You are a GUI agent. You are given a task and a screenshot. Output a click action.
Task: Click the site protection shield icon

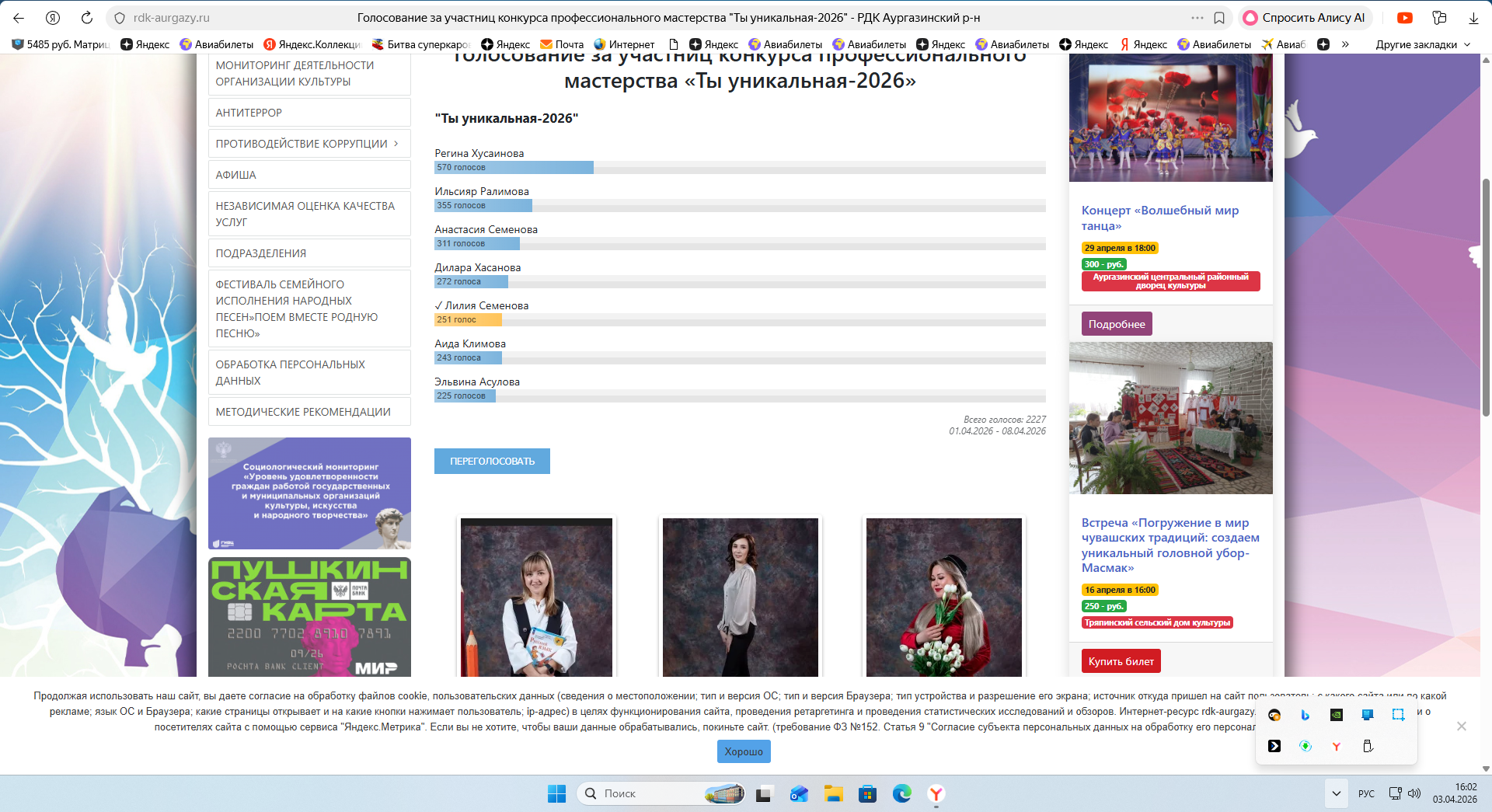[x=119, y=18]
